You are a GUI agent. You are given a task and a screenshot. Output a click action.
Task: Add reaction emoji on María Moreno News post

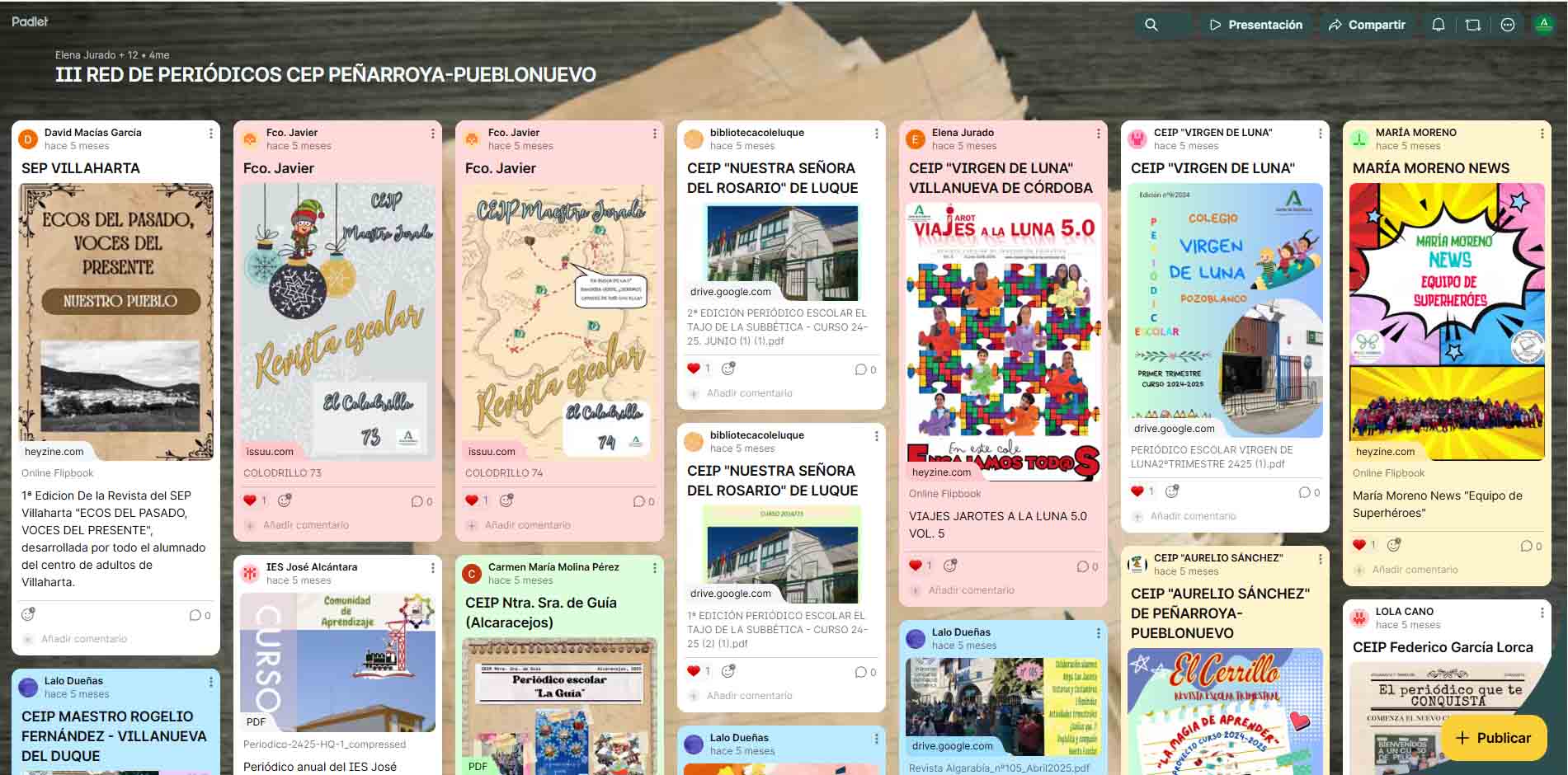(x=1394, y=545)
